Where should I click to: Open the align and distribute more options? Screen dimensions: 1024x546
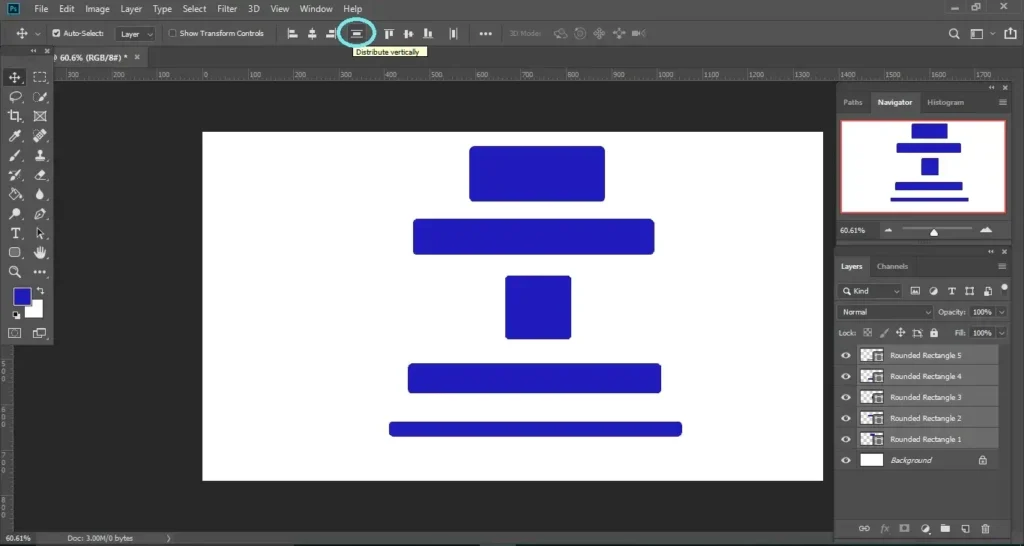485,33
